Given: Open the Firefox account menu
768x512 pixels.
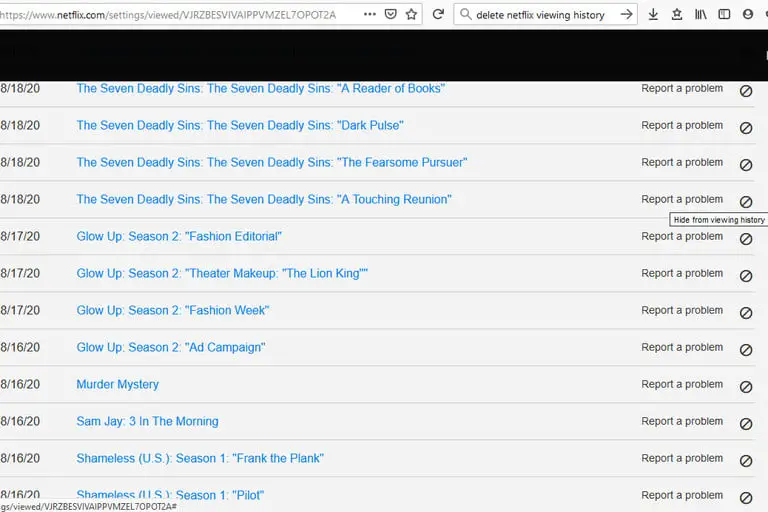Looking at the screenshot, I should (747, 15).
